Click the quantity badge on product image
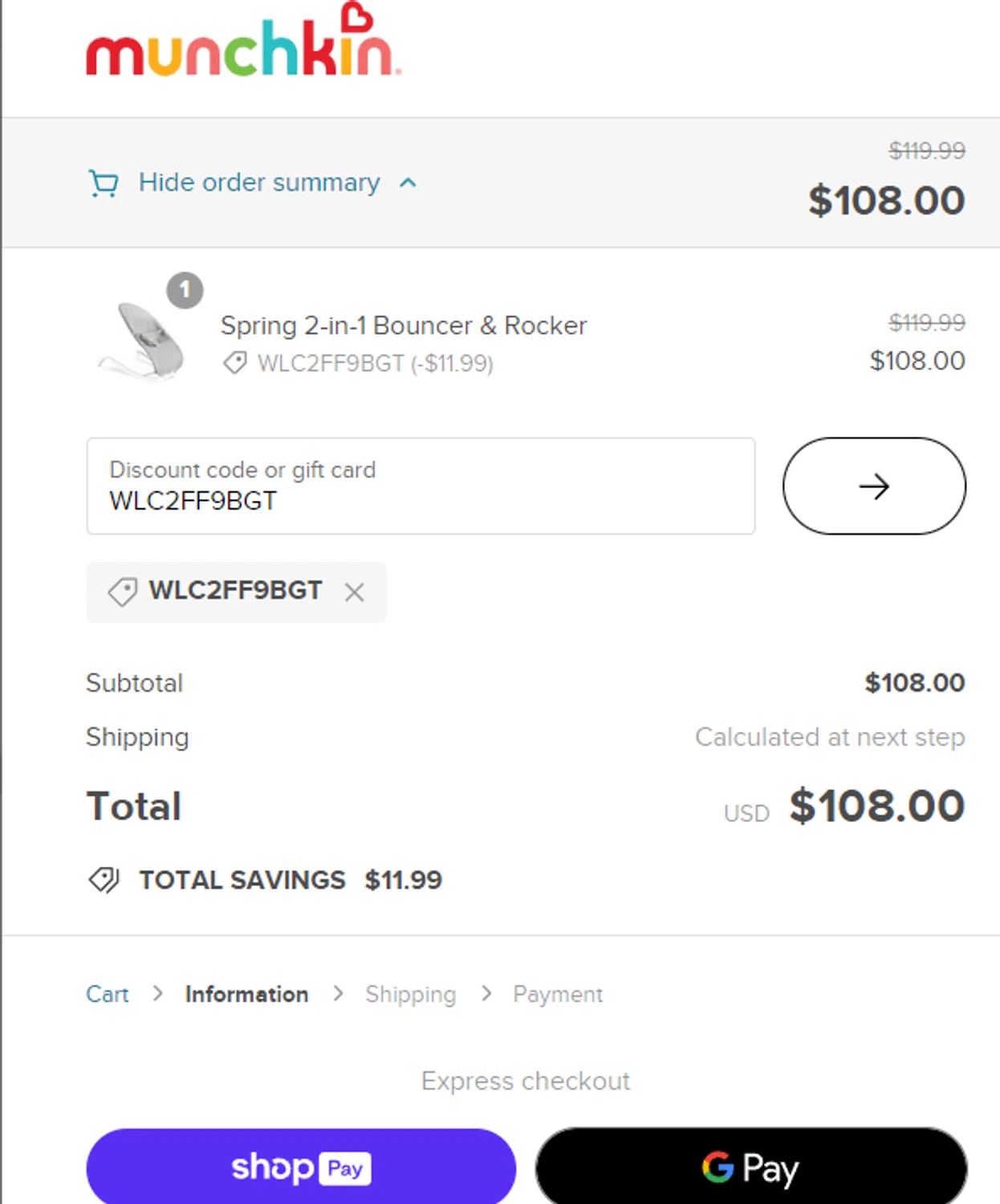The image size is (1000, 1204). (185, 290)
